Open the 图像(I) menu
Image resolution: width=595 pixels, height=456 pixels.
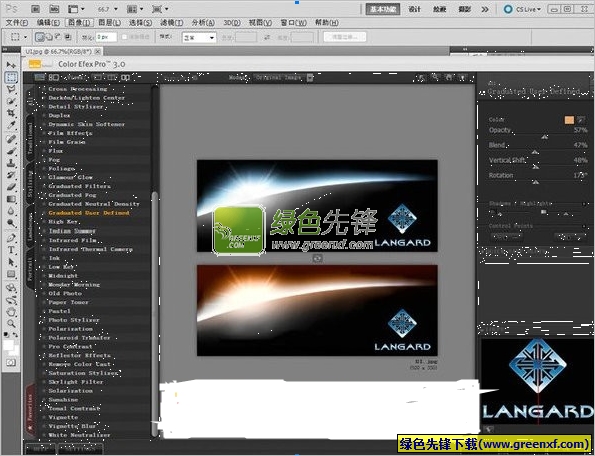pos(79,23)
